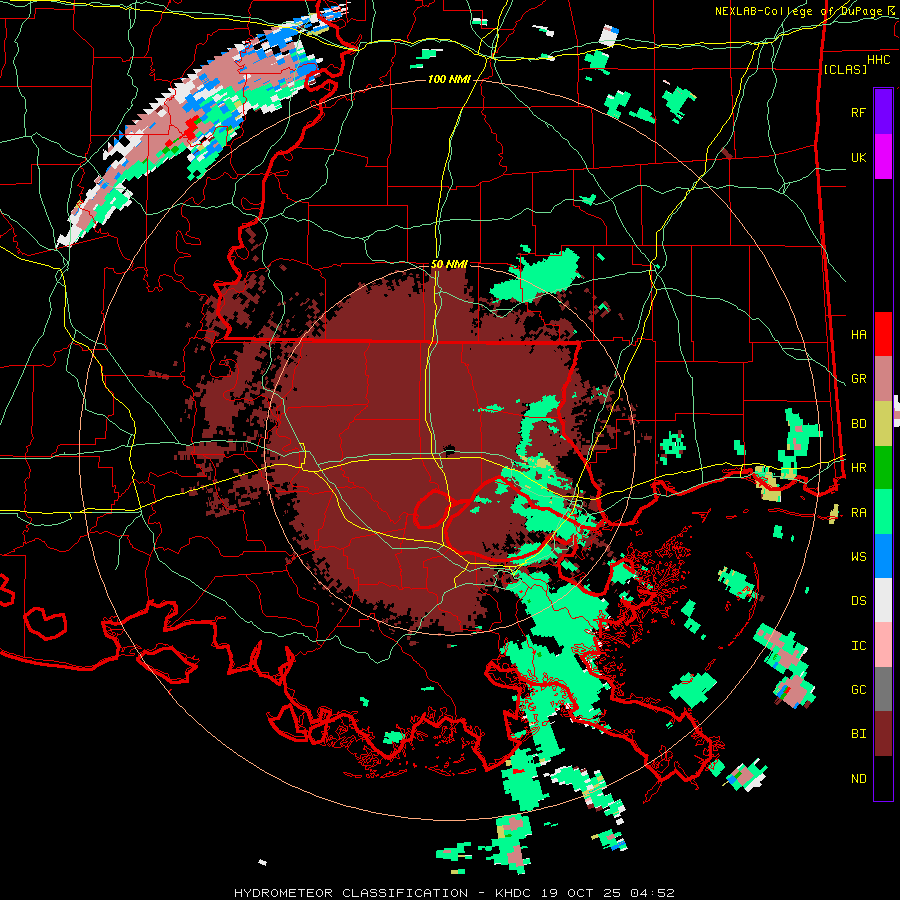The width and height of the screenshot is (900, 900).
Task: Click the HR legend label
Action: point(858,468)
